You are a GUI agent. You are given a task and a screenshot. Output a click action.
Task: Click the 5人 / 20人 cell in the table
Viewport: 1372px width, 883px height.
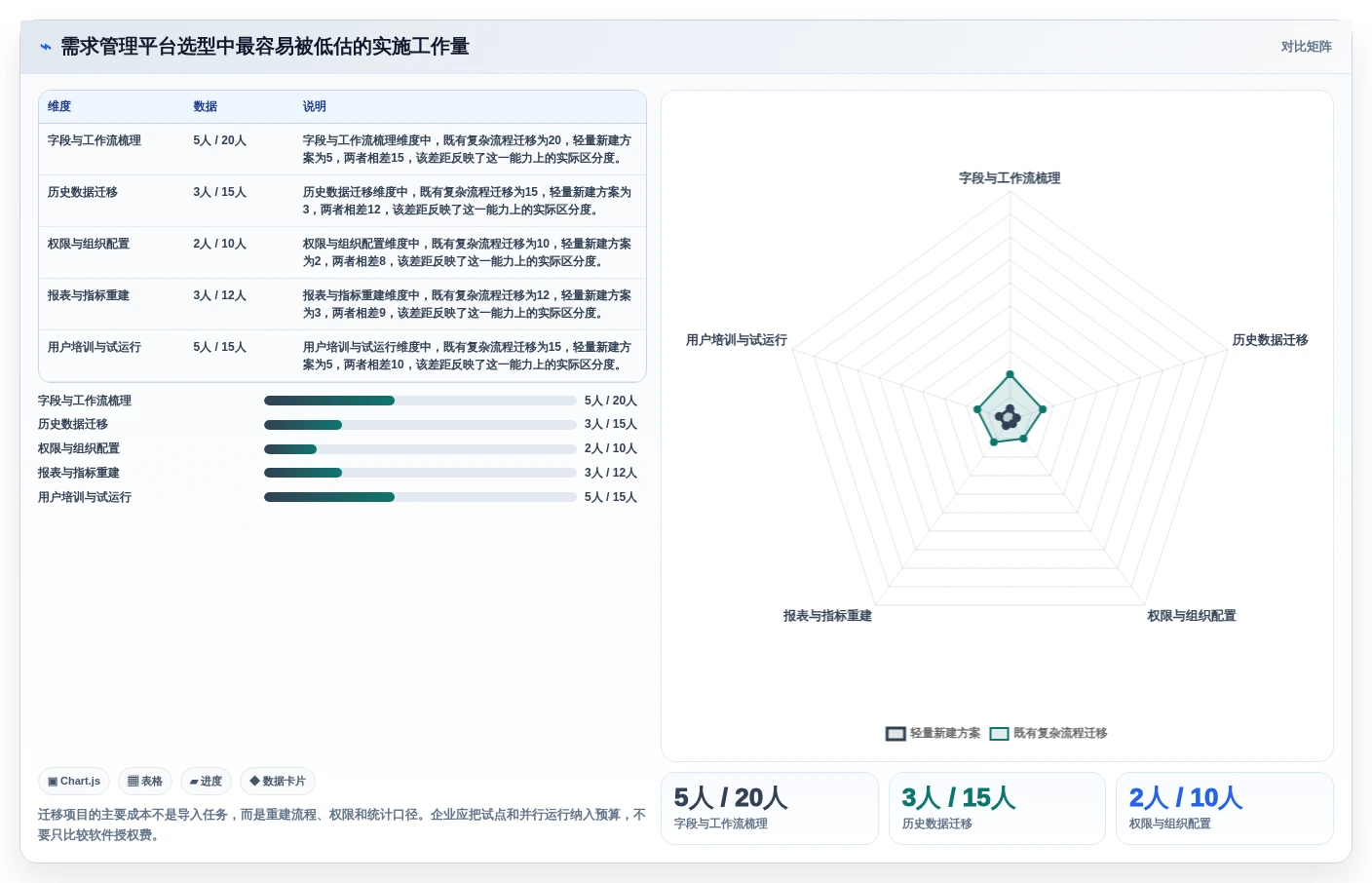coord(219,140)
